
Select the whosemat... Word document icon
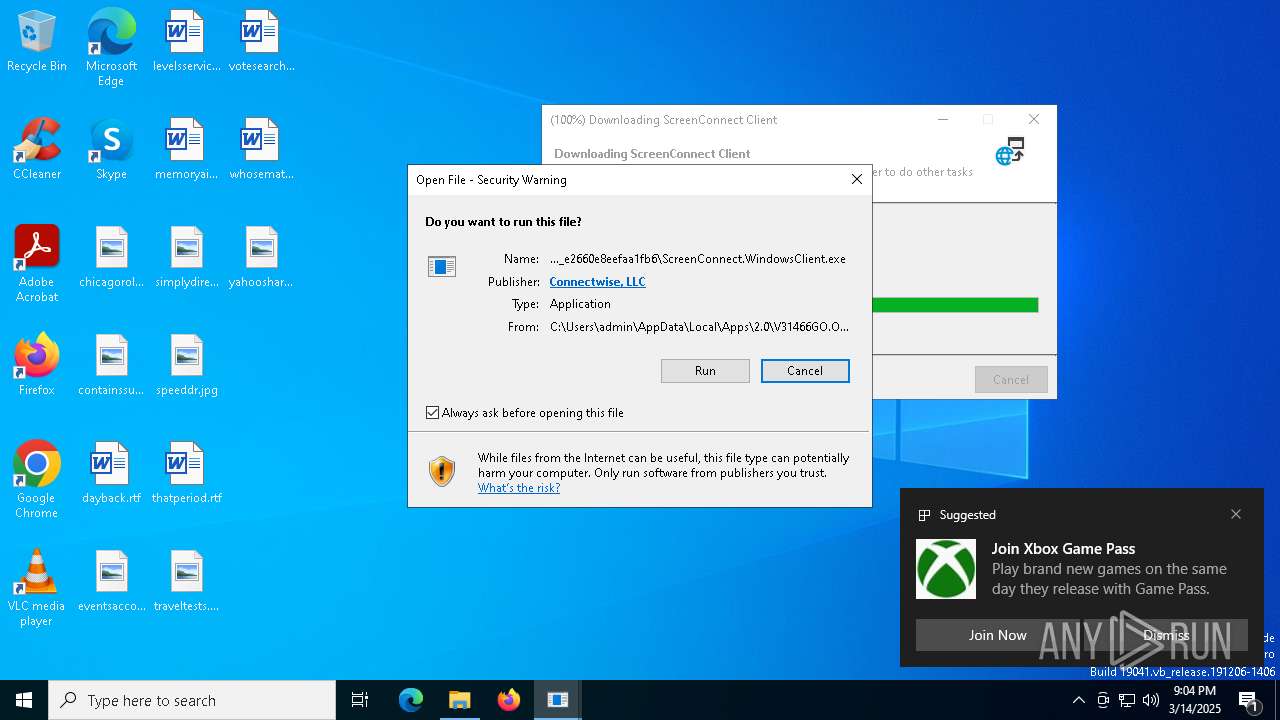[261, 150]
